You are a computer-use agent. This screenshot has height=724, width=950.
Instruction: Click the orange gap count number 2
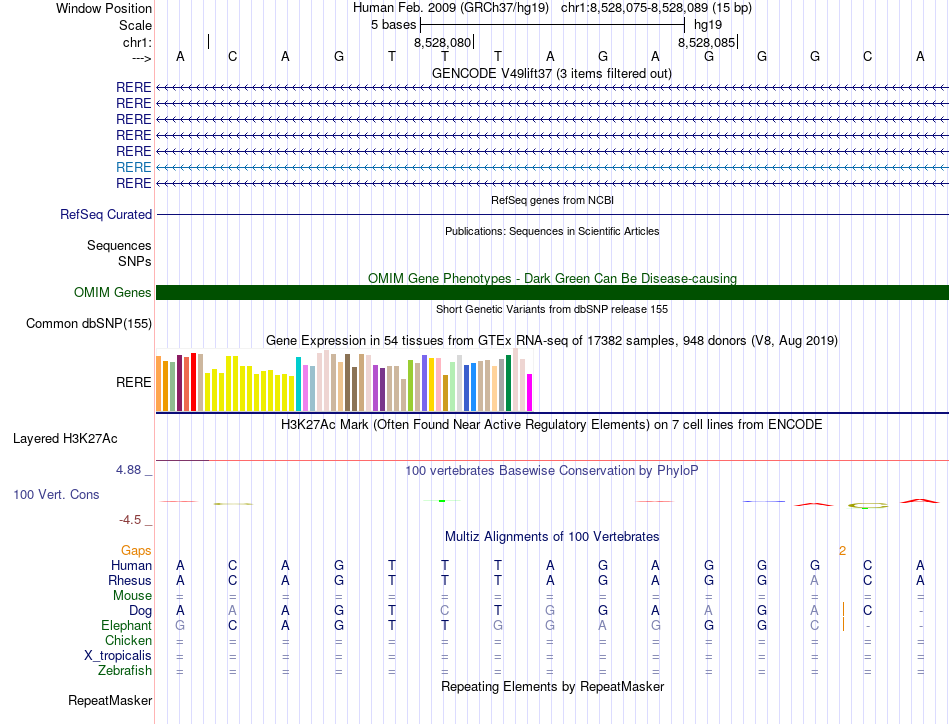842,550
